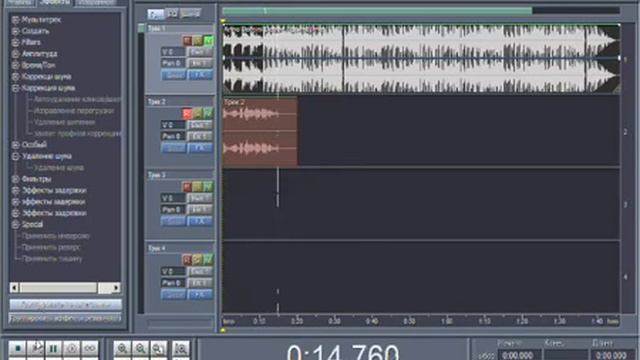Solo Трек 2 with its S button
Screen dimensions: 640x360
198,113
